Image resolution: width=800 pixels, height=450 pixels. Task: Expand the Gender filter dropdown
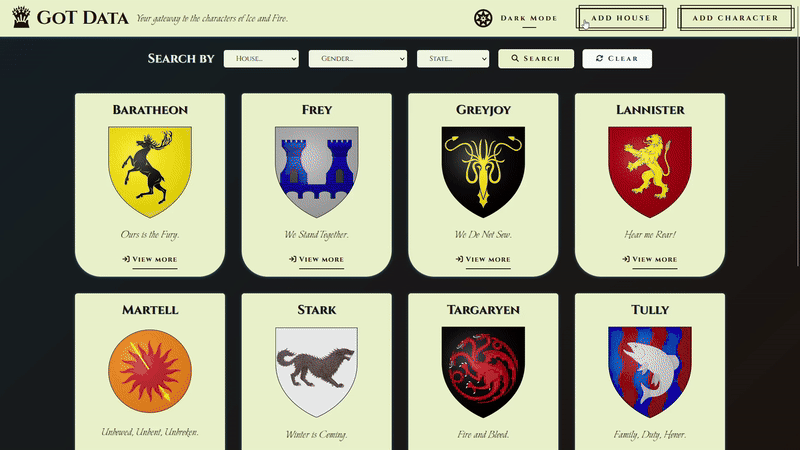point(358,59)
